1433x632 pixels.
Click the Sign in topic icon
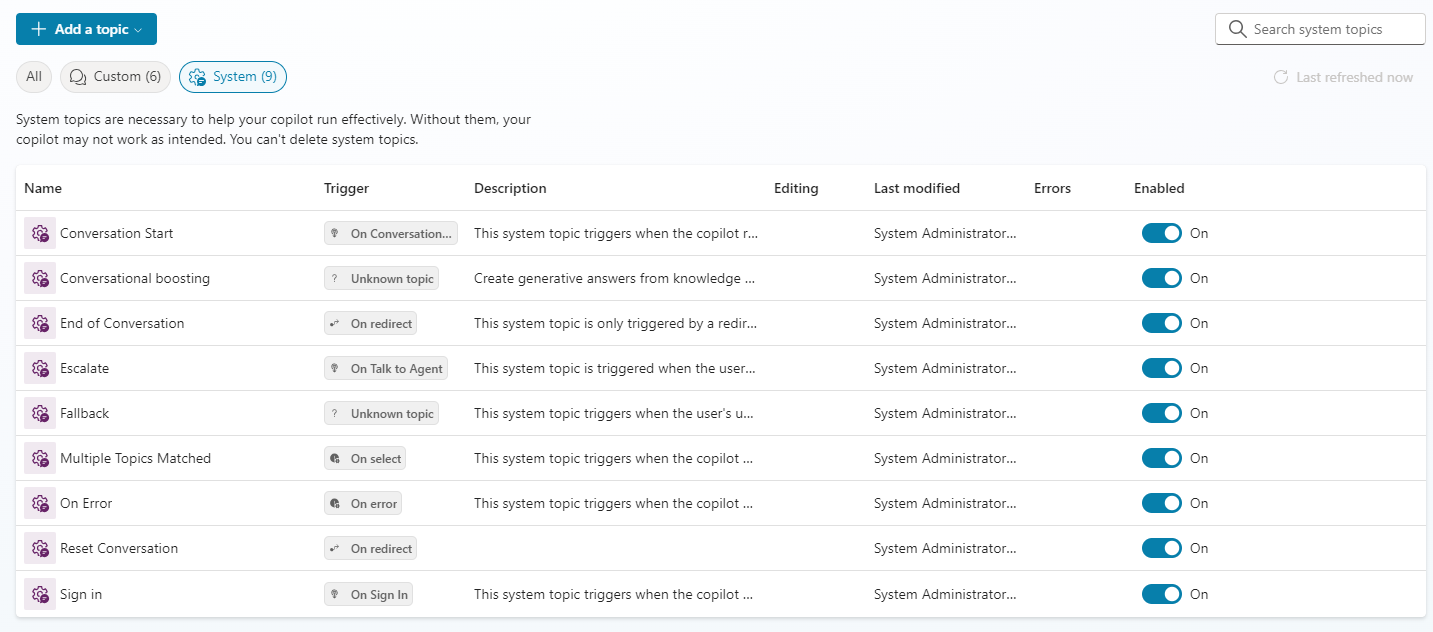(40, 594)
